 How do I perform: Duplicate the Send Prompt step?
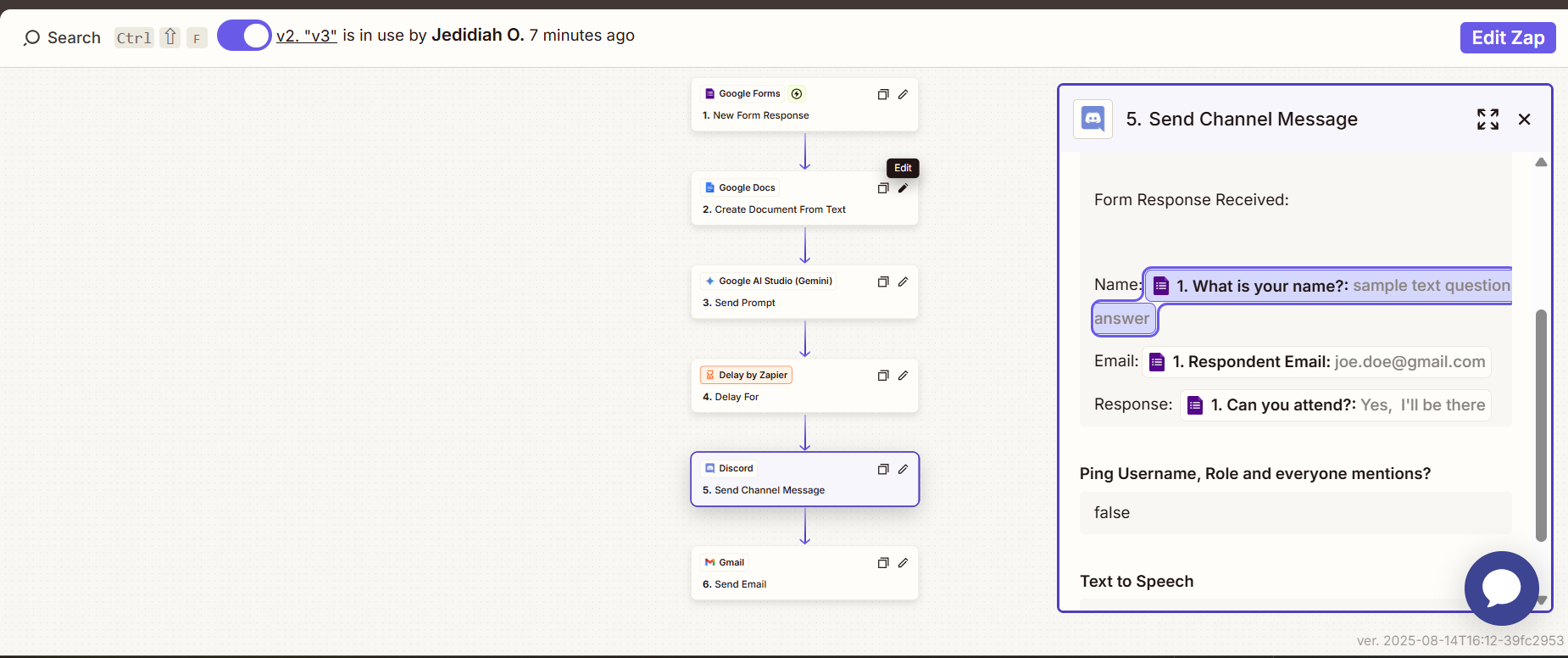(x=883, y=282)
